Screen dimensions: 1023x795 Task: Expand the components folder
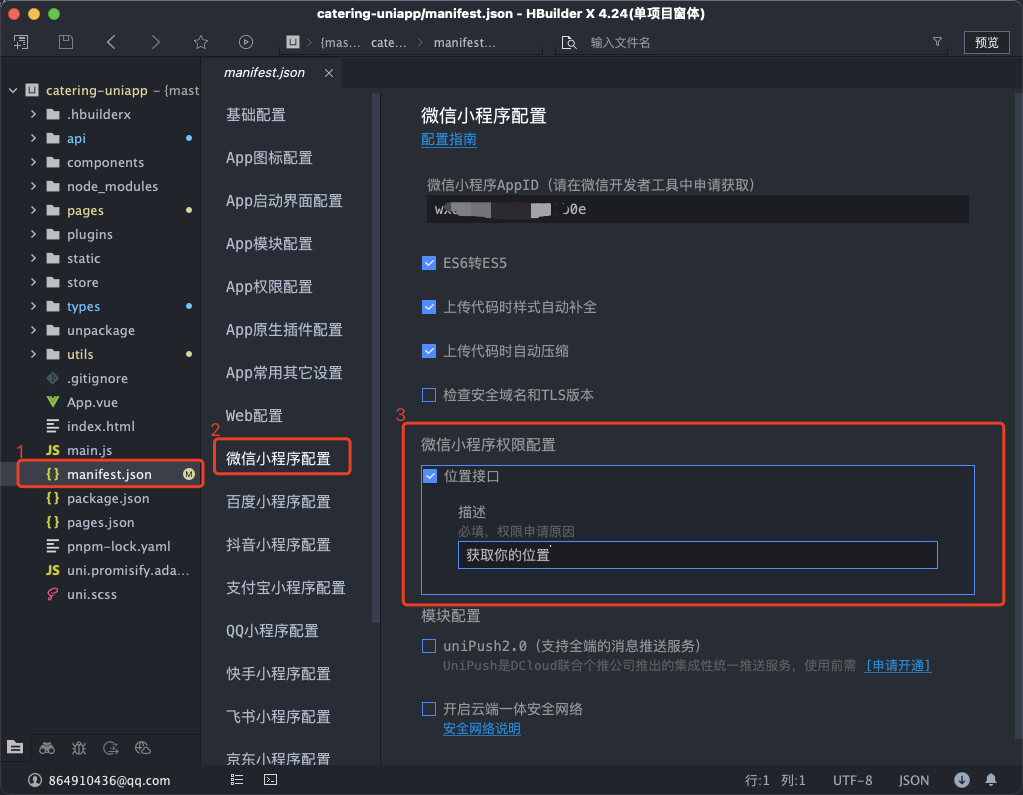point(33,162)
